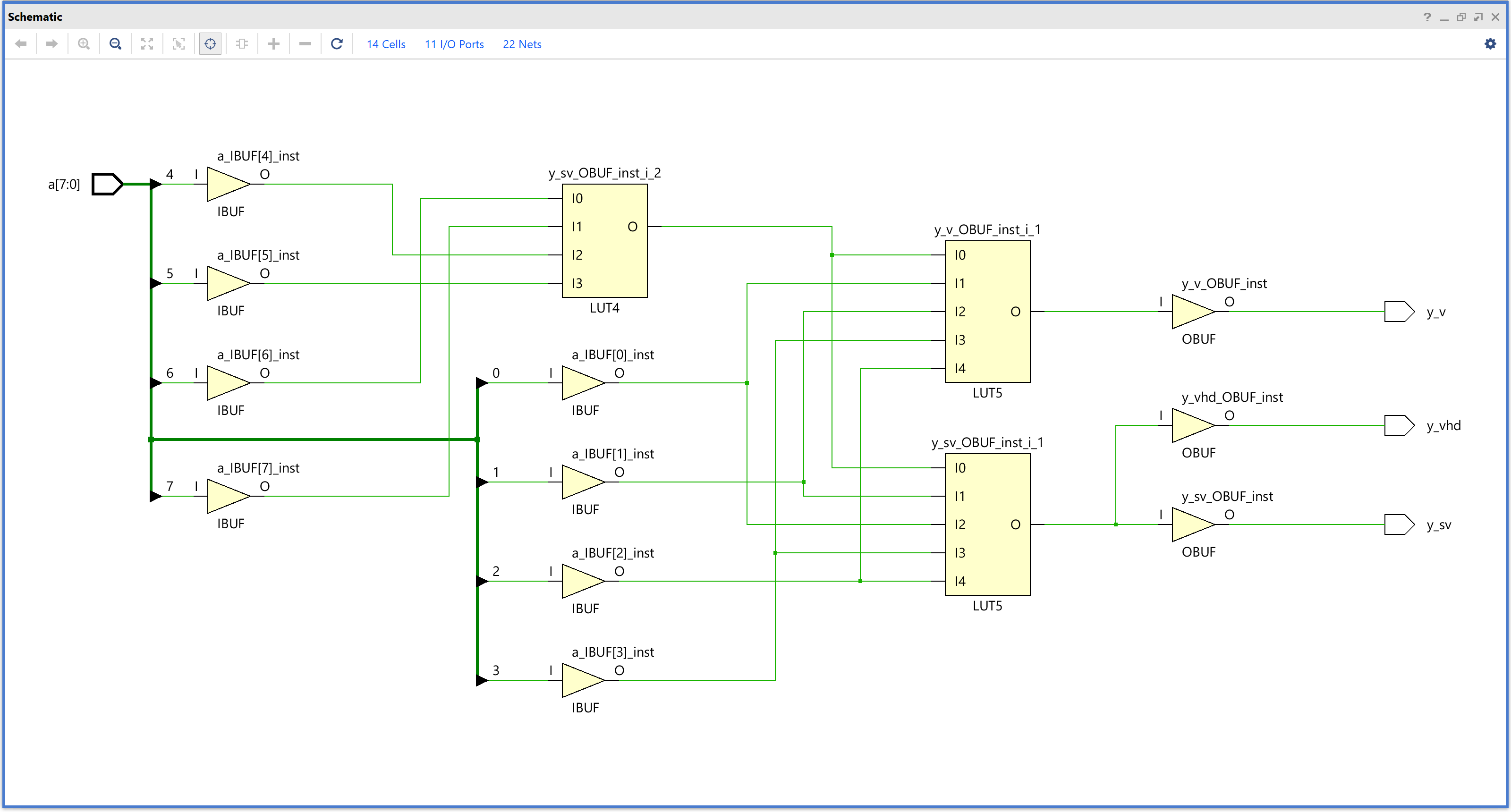Open the 22 Nets link
Screen dimensions: 1511x812
pyautogui.click(x=521, y=44)
